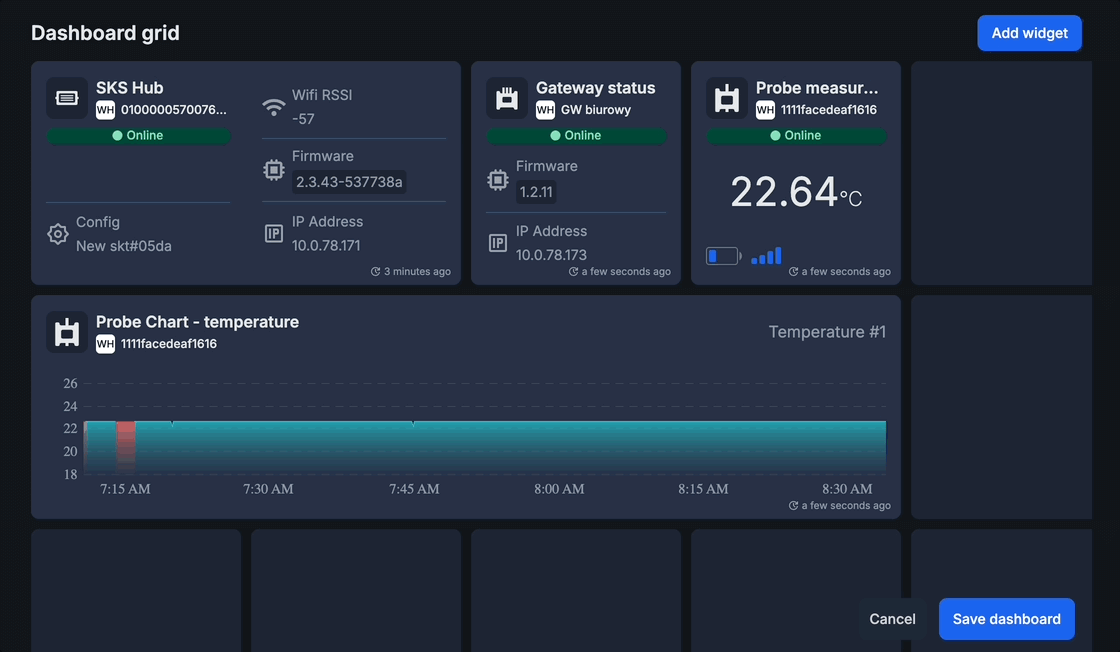Viewport: 1120px width, 652px height.
Task: Click the Gateway firmware chip icon
Action: point(497,180)
